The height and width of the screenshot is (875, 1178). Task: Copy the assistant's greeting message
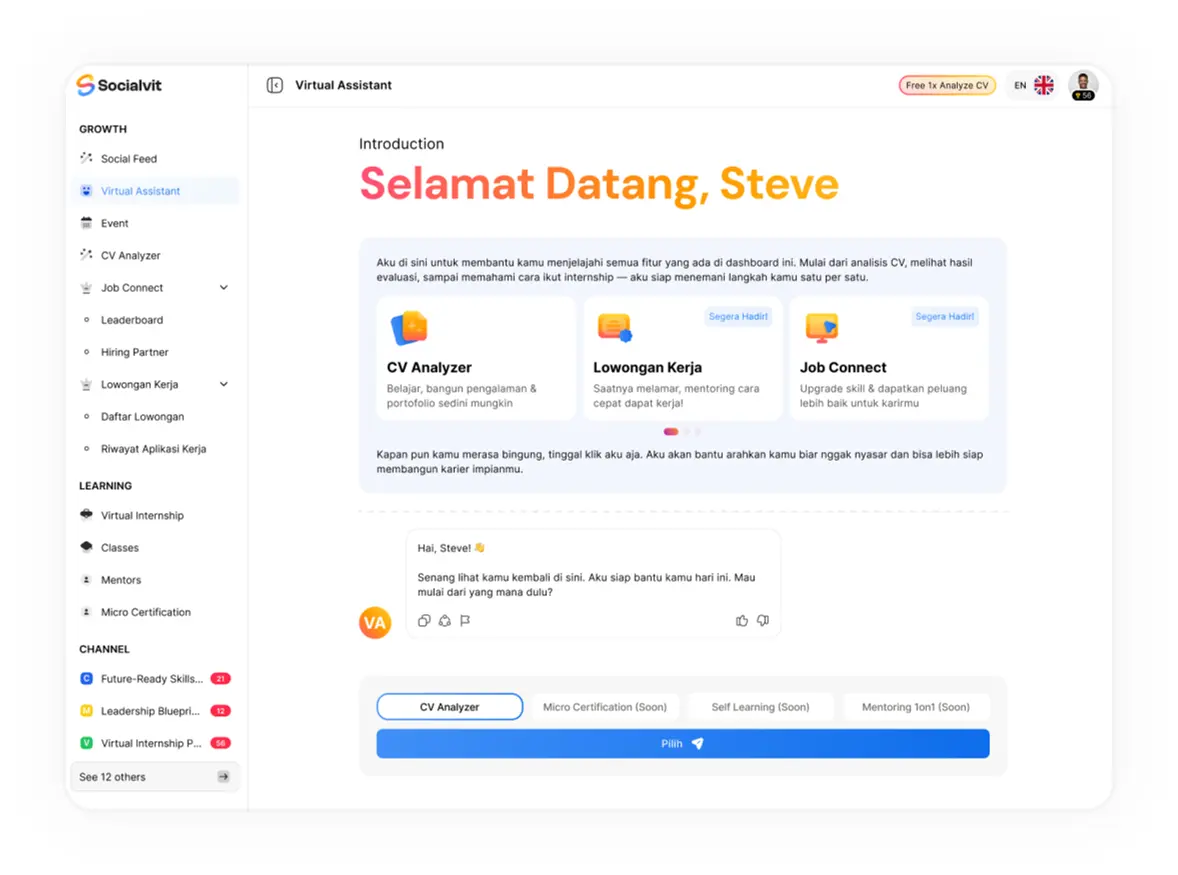(424, 620)
